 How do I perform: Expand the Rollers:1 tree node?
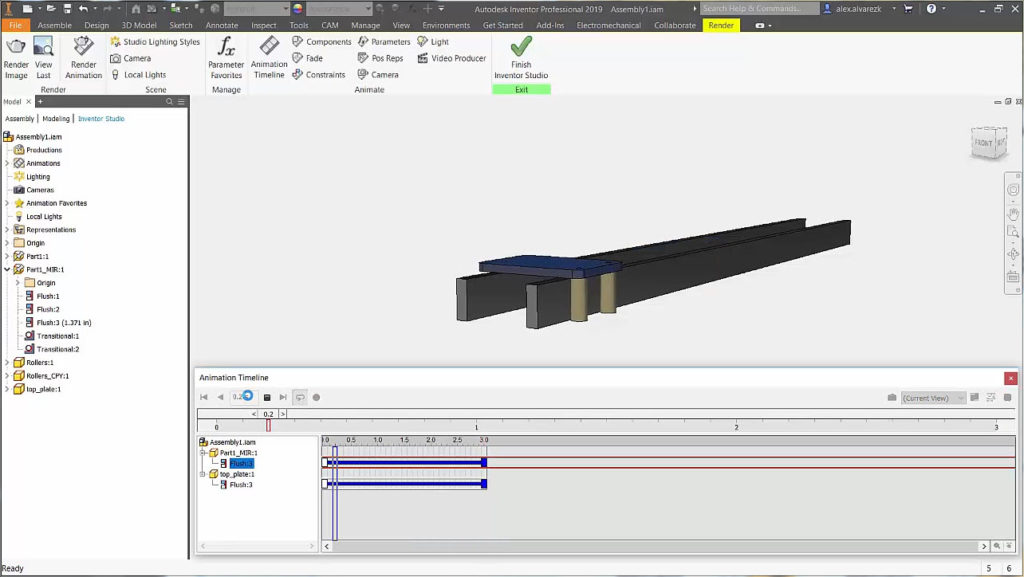[x=7, y=362]
